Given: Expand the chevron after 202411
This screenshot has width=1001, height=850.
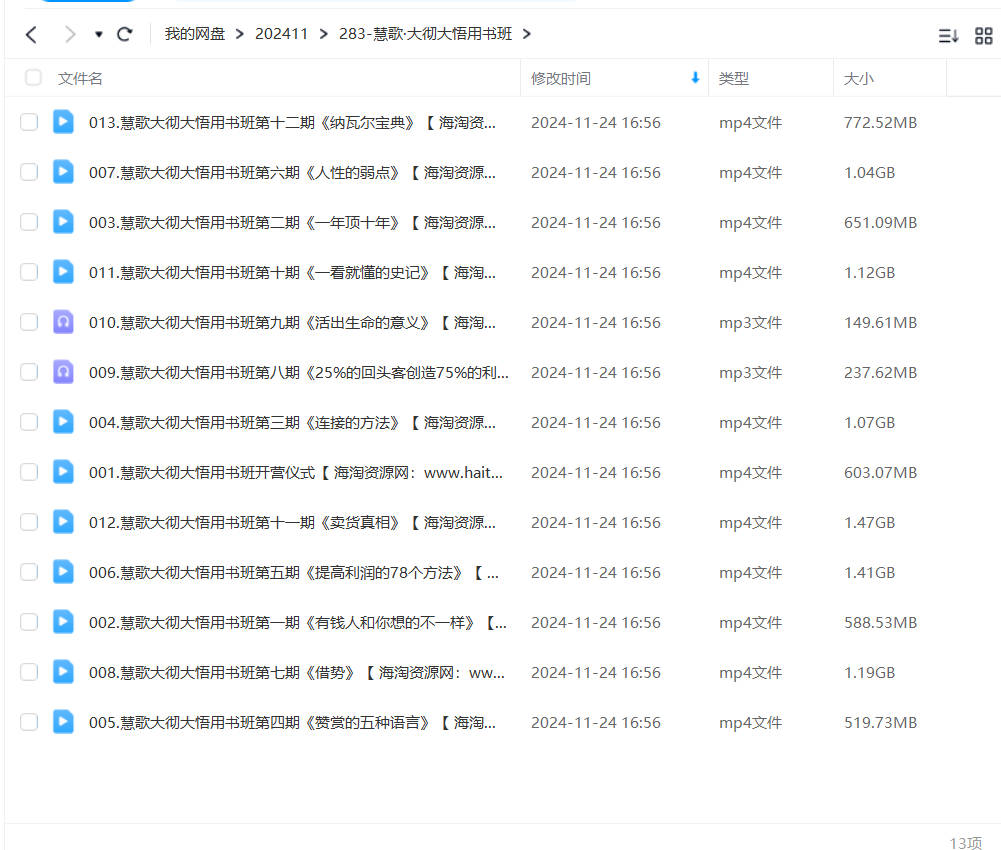Looking at the screenshot, I should point(324,34).
